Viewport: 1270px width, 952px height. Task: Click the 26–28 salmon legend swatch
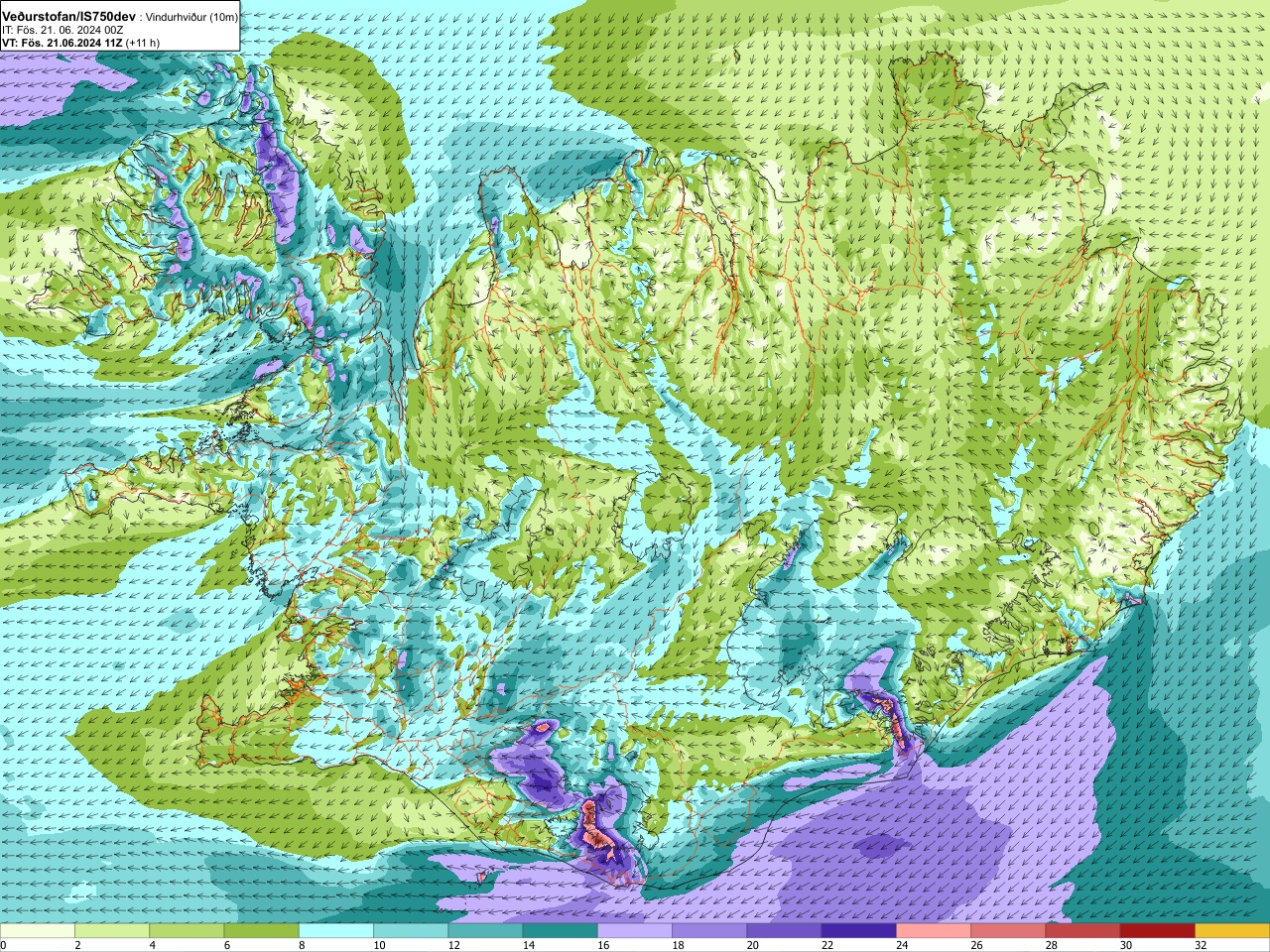coord(1008,931)
